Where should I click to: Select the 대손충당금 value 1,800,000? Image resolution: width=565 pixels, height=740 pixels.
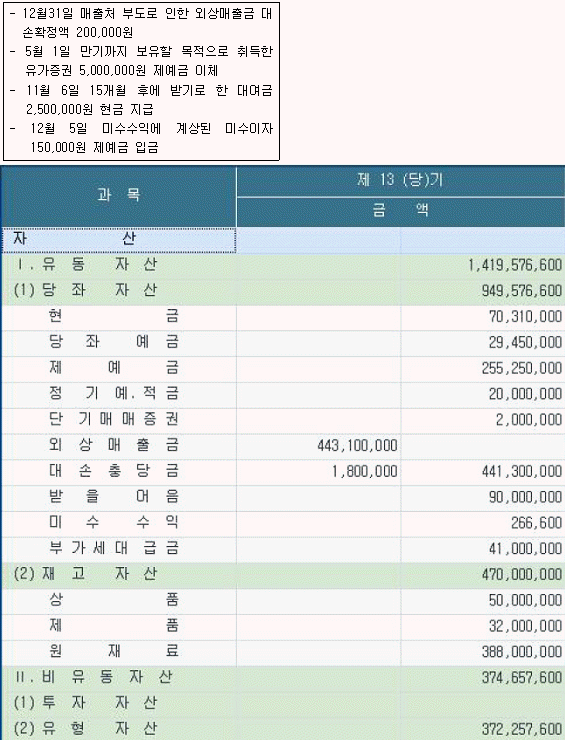click(364, 471)
